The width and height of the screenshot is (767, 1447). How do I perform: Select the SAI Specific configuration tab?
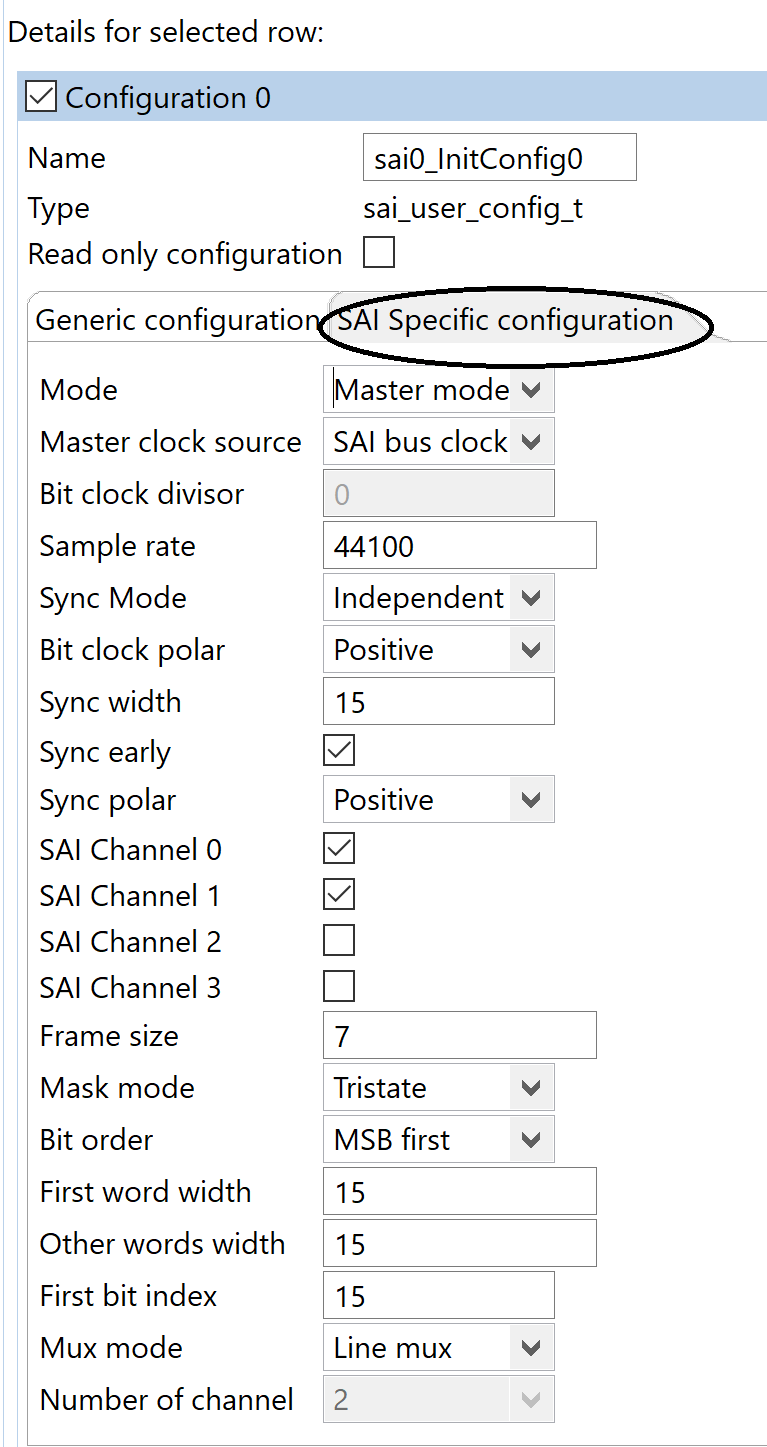coord(505,320)
